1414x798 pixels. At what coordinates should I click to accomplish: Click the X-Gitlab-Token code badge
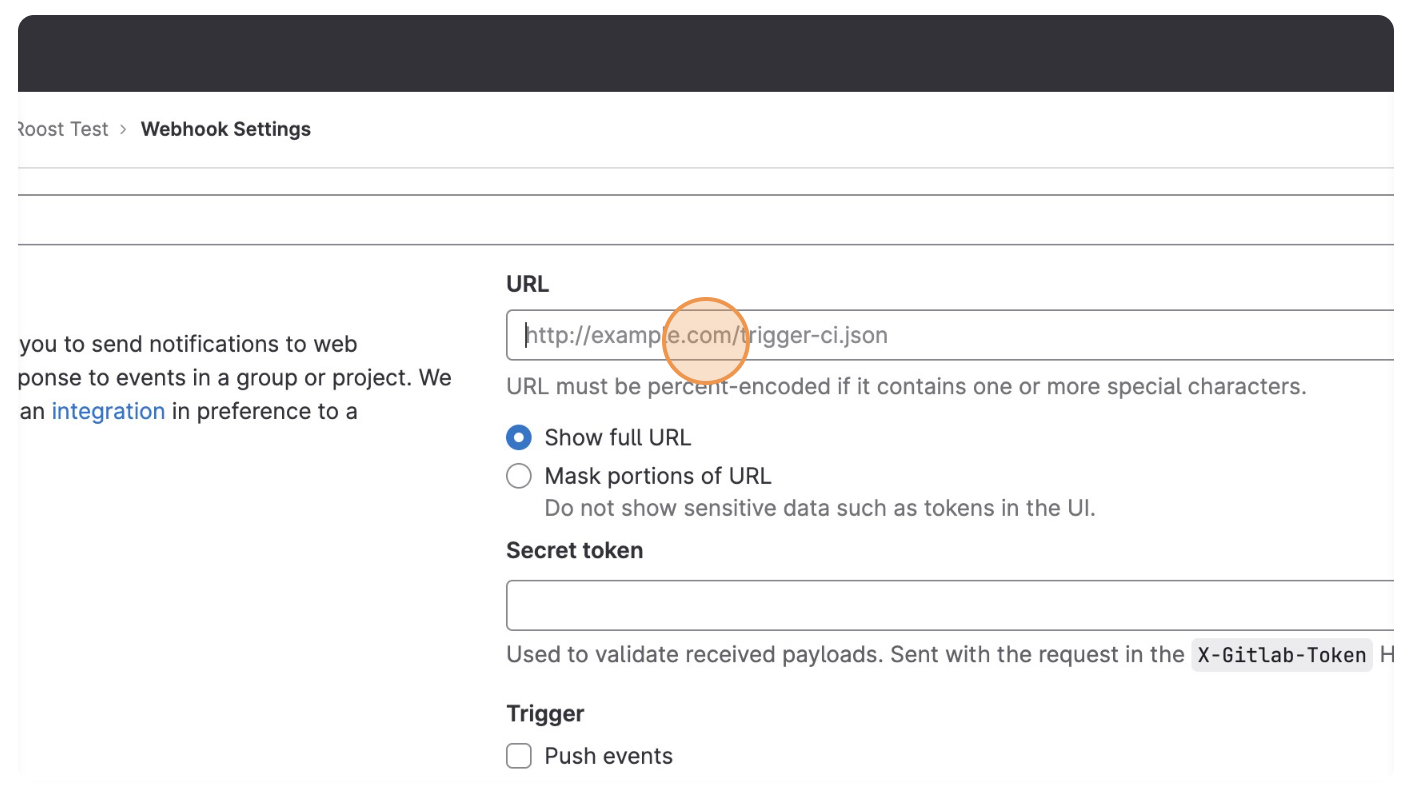coord(1281,655)
